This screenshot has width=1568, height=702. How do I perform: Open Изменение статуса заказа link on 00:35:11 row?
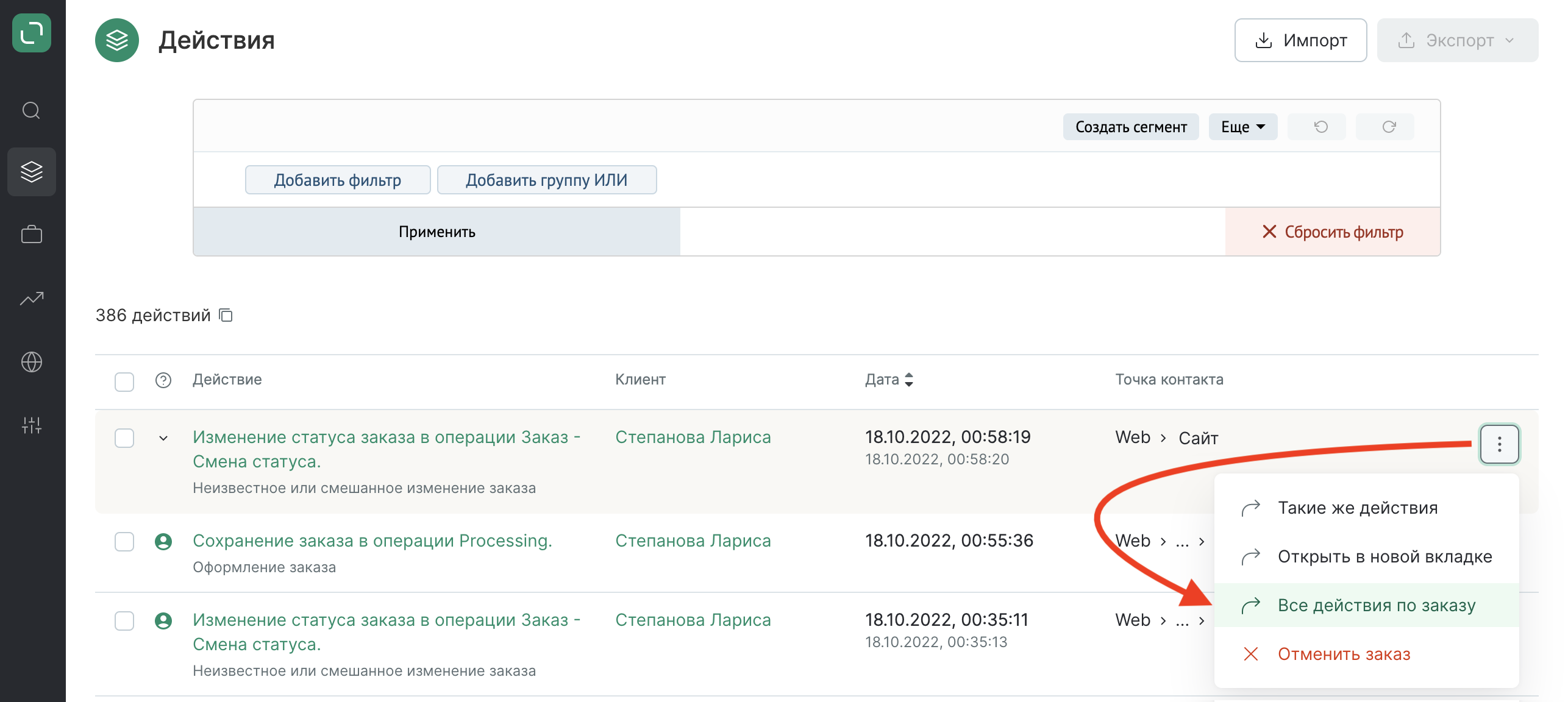pos(387,632)
